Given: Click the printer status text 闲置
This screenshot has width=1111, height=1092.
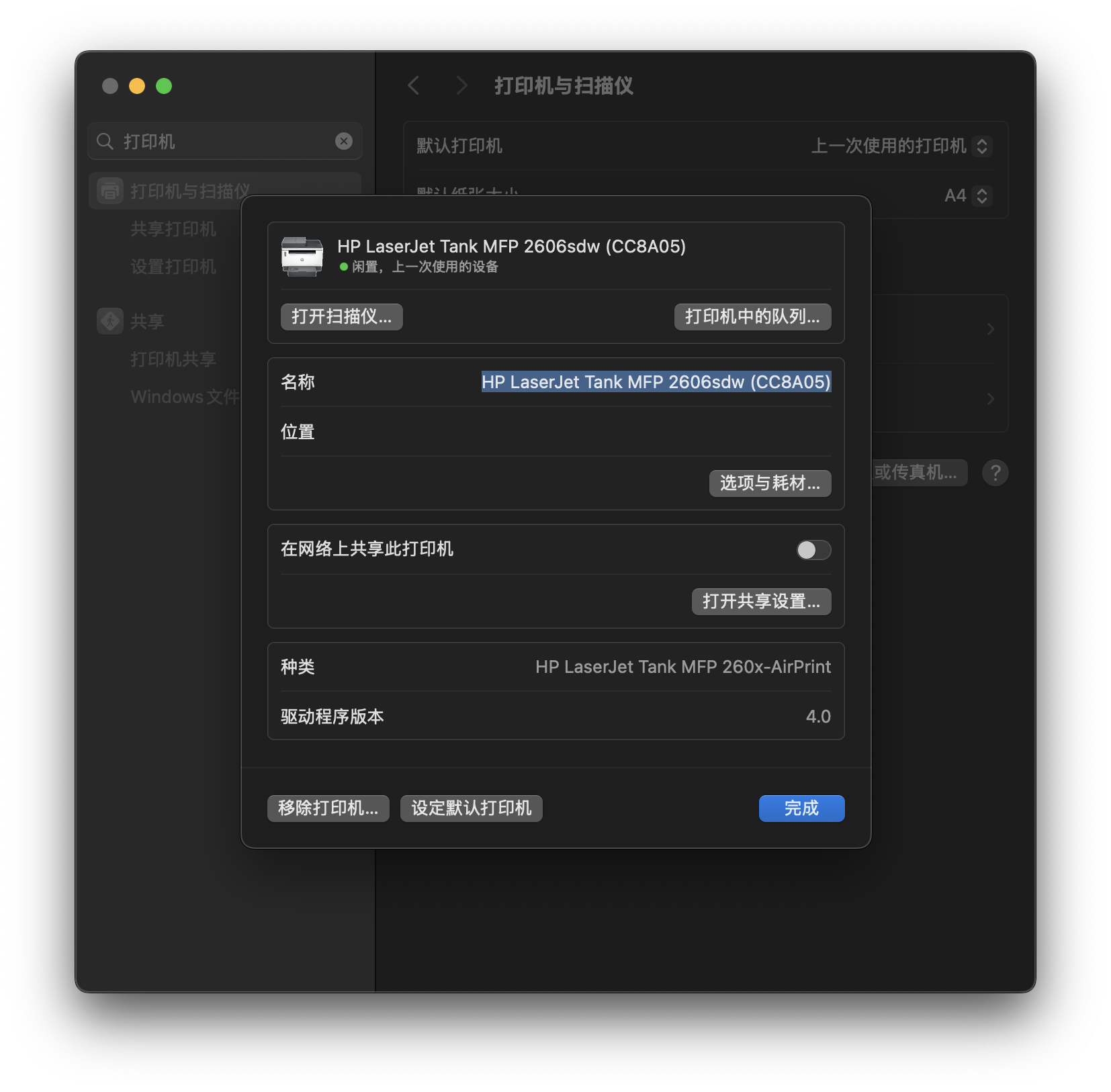Looking at the screenshot, I should 425,267.
